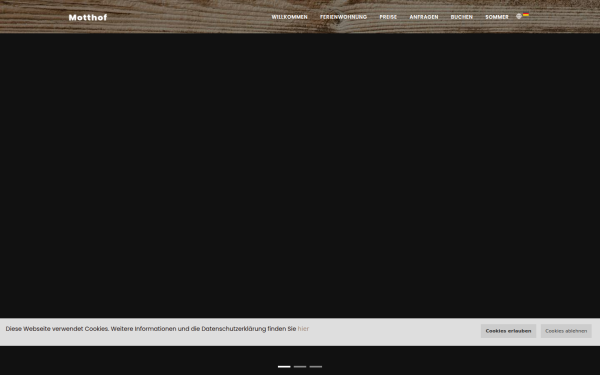
Task: Follow the 'hier' privacy policy link
Action: (303, 329)
